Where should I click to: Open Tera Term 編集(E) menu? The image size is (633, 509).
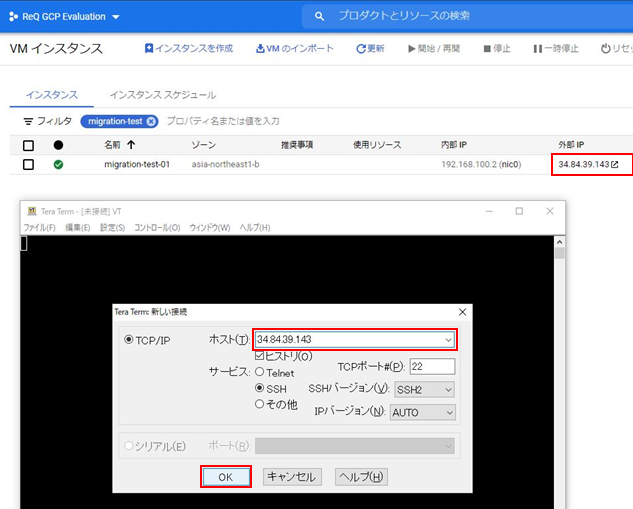click(78, 228)
